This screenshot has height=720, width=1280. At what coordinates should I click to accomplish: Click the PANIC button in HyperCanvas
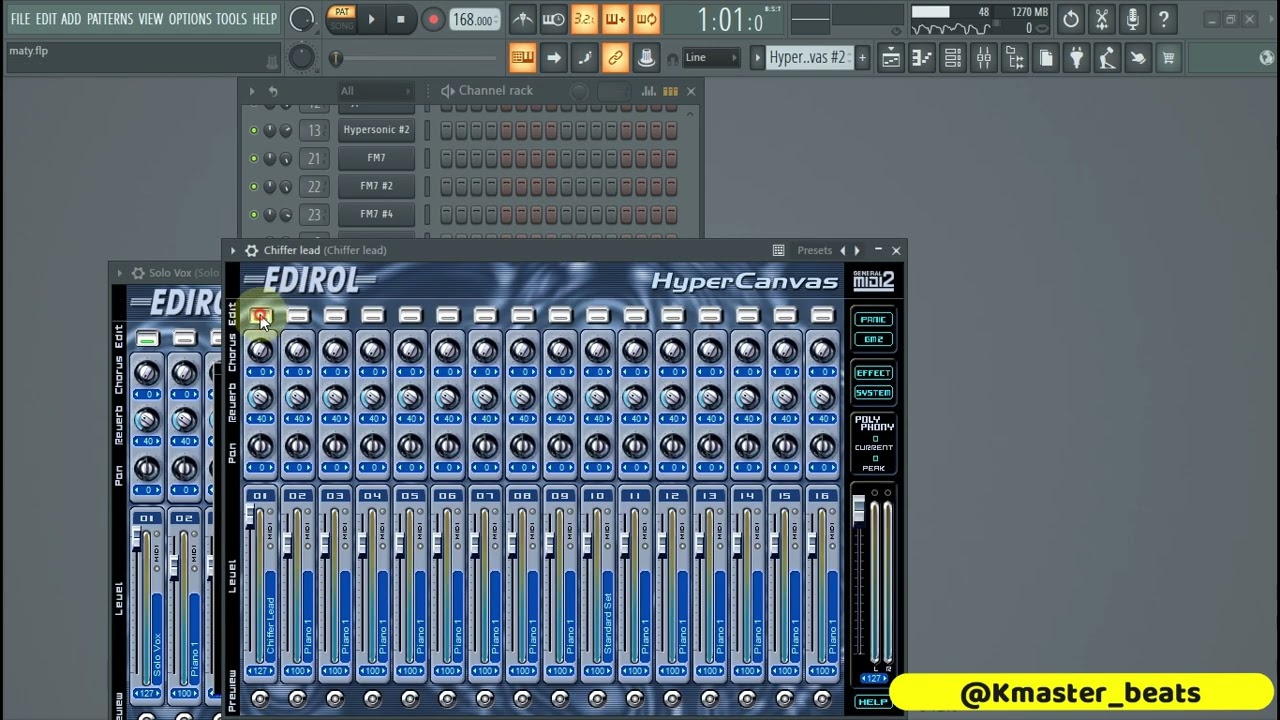pyautogui.click(x=873, y=320)
